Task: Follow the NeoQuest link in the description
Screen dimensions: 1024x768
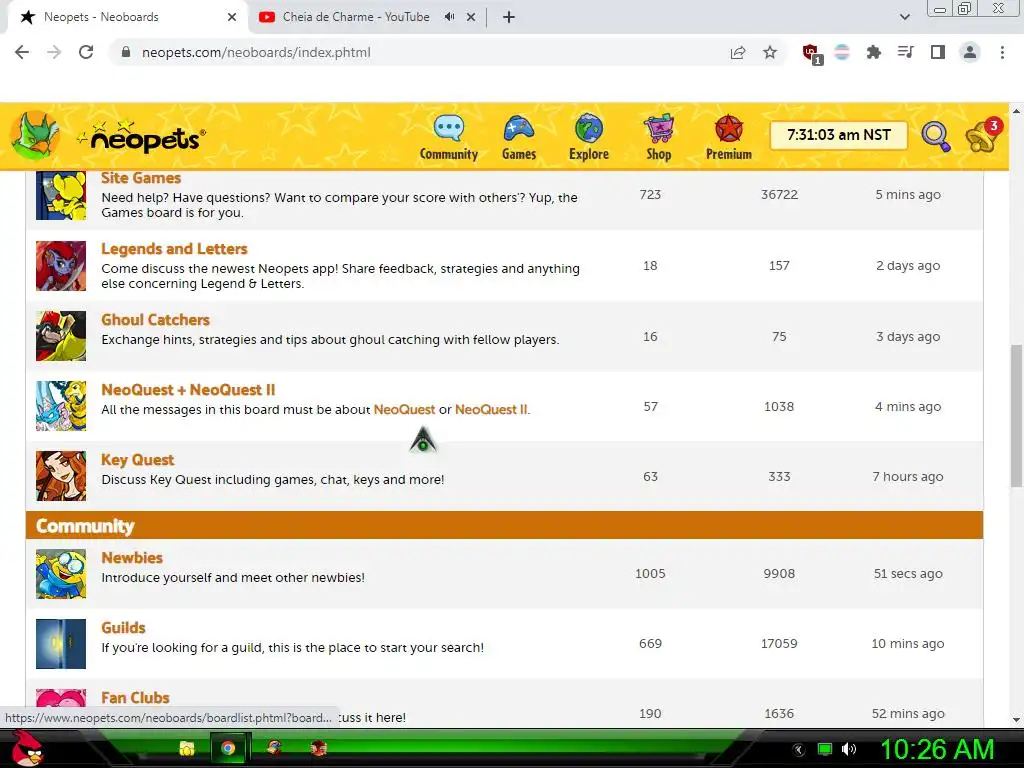Action: [x=404, y=409]
